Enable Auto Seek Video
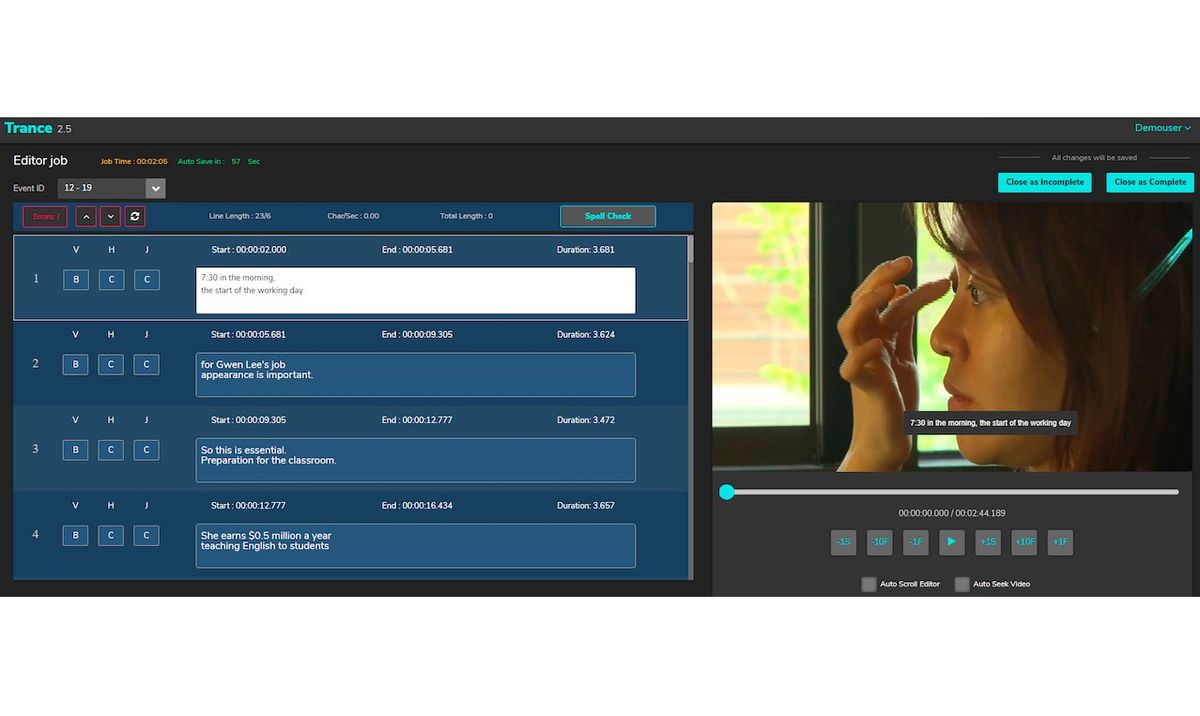 (961, 584)
